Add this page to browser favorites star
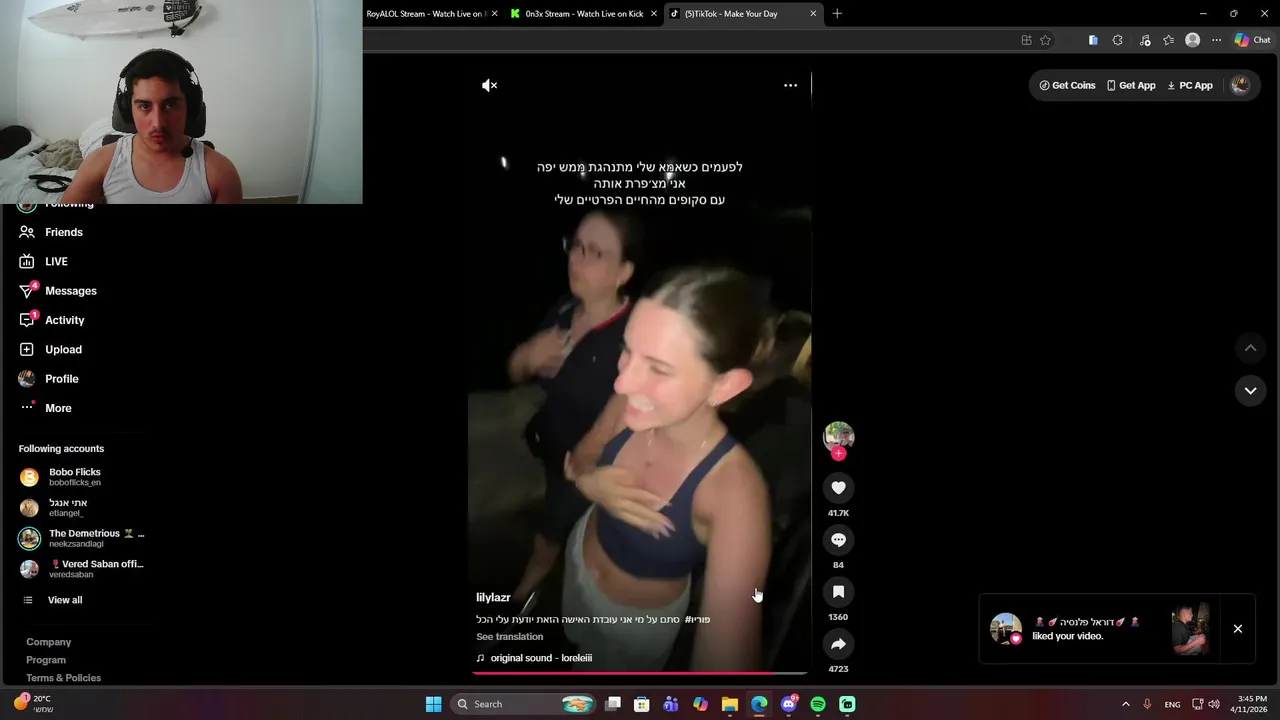 pyautogui.click(x=1045, y=40)
